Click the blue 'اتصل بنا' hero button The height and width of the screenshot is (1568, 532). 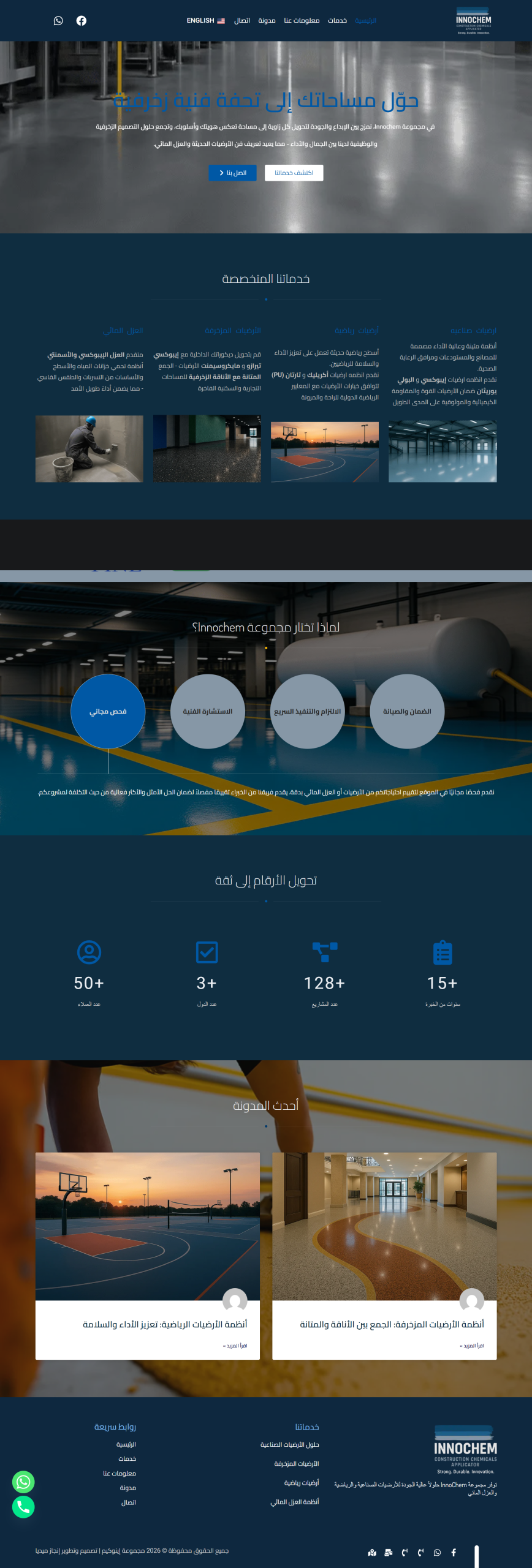coord(233,173)
